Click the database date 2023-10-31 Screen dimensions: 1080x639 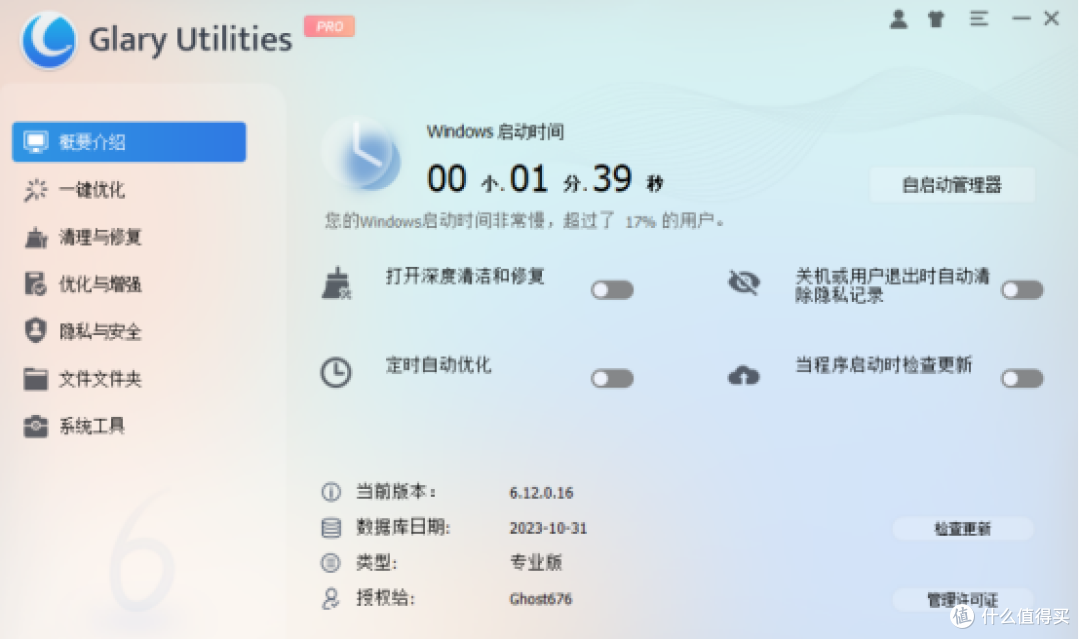coord(548,528)
